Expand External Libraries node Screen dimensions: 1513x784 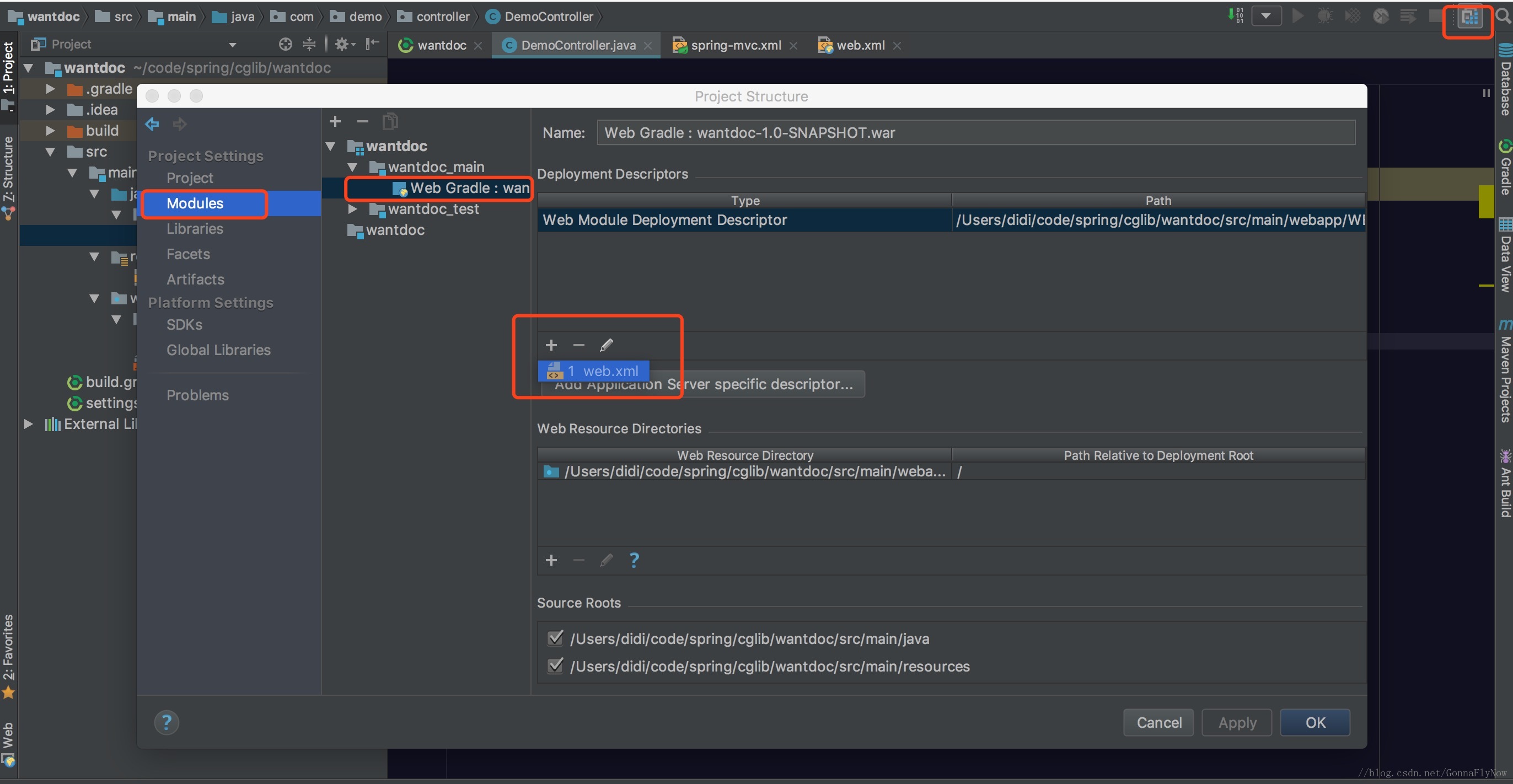coord(28,424)
